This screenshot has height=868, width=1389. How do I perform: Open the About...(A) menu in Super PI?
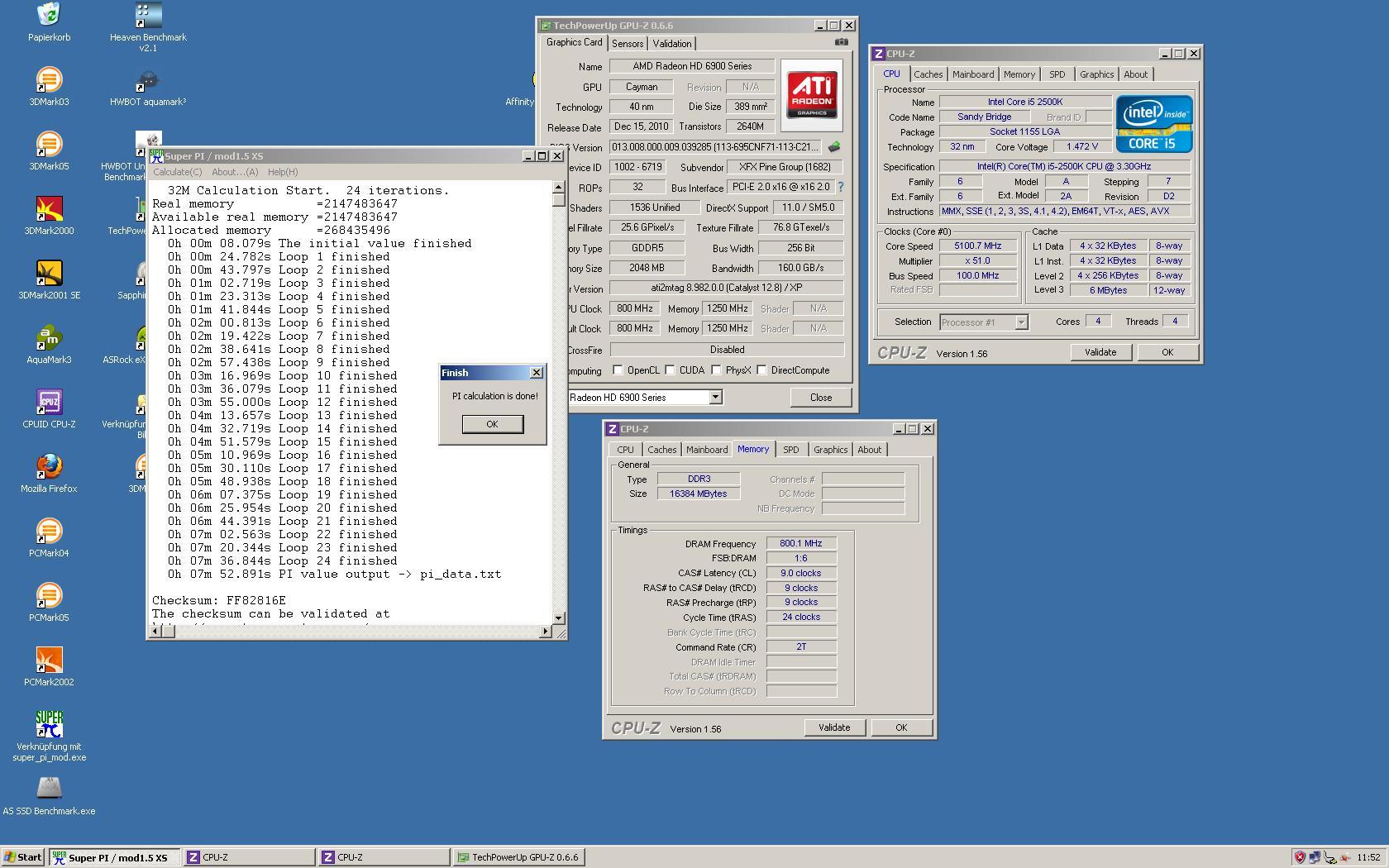point(235,172)
